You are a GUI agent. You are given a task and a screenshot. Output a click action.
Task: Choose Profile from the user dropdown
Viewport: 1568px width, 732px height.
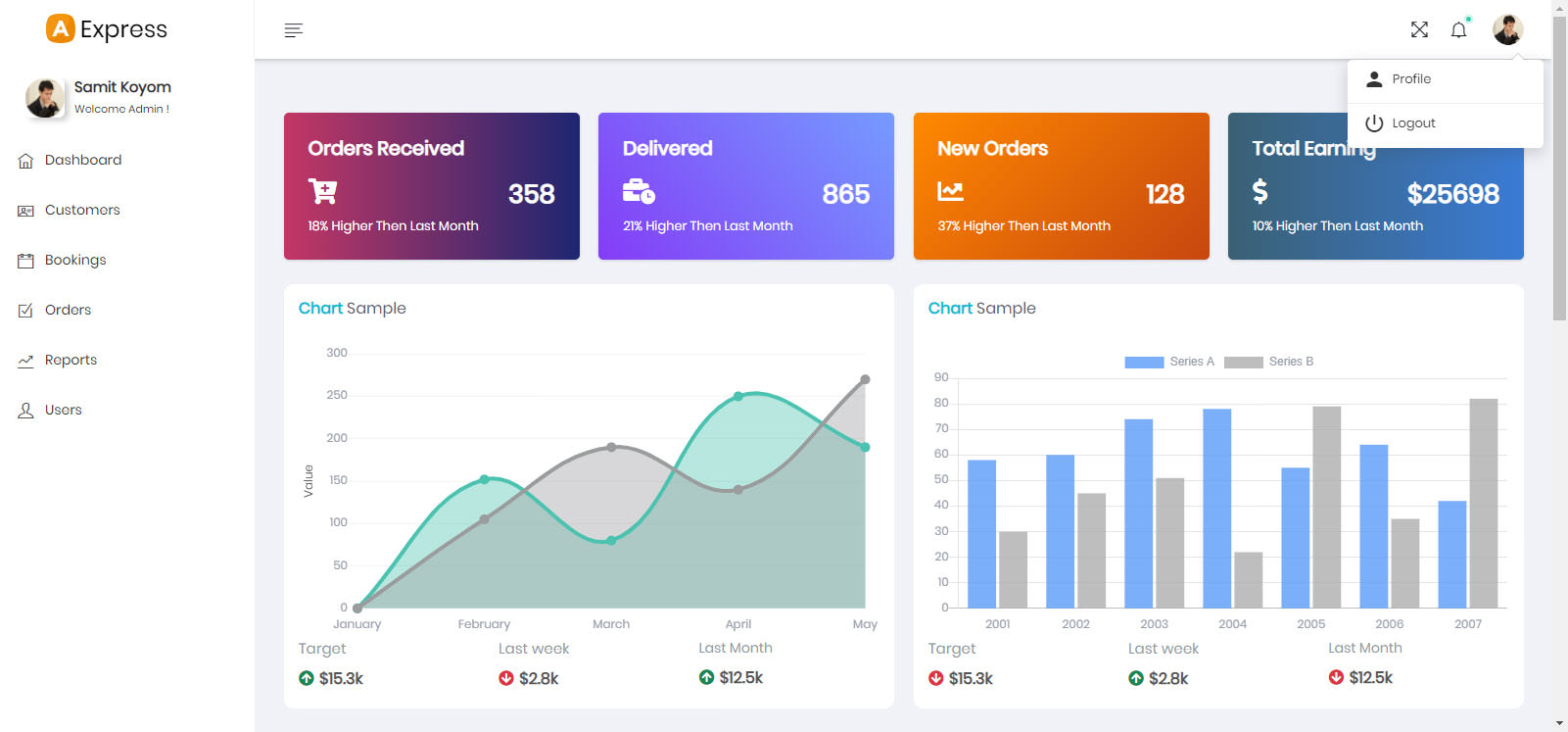click(1445, 79)
